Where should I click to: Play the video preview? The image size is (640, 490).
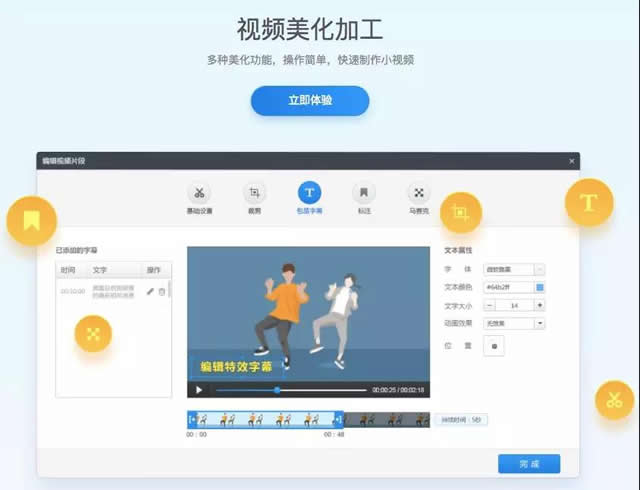click(x=199, y=389)
